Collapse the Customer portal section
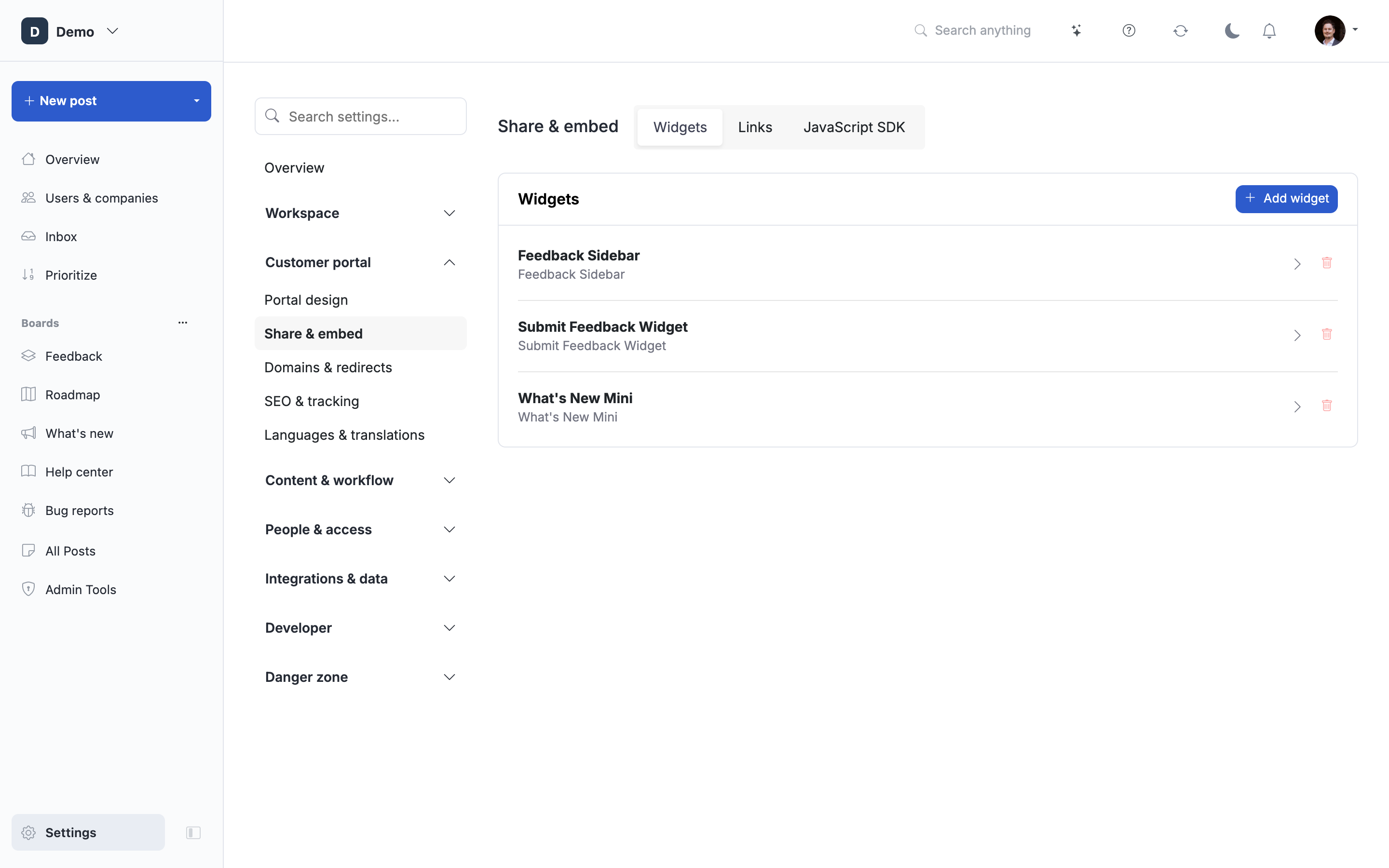Image resolution: width=1389 pixels, height=868 pixels. coord(360,262)
